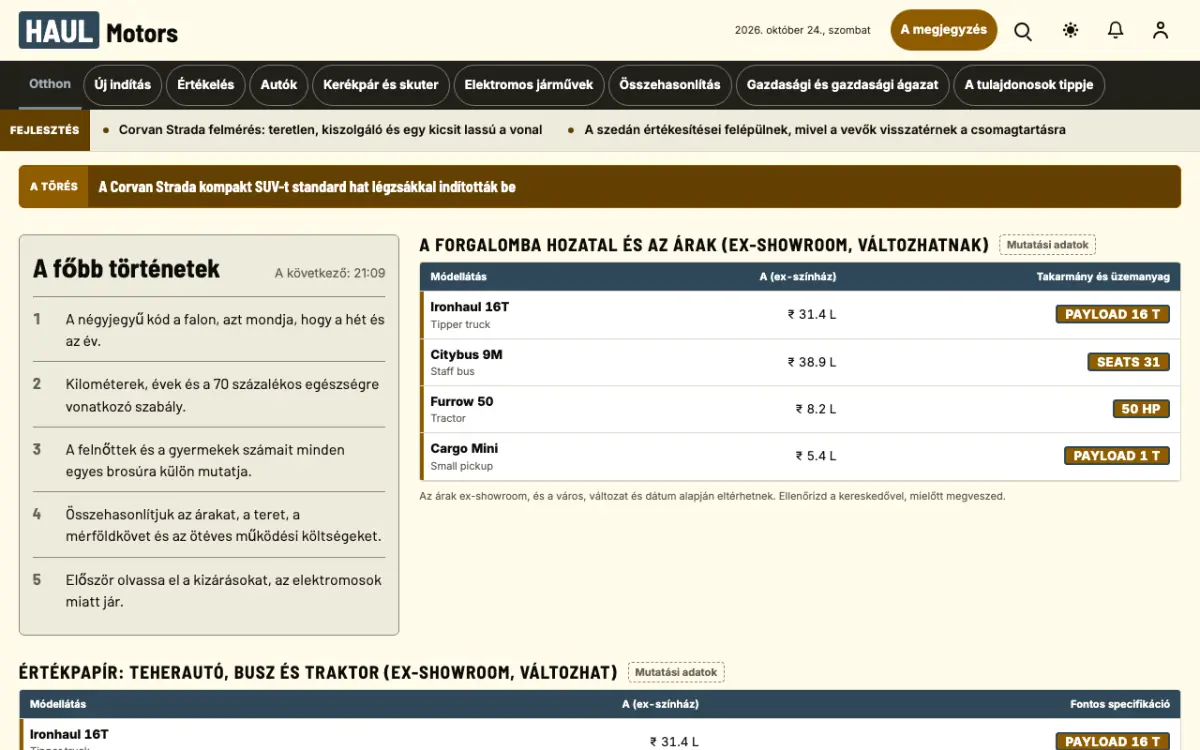Open the Új indítás menu item
This screenshot has width=1200, height=750.
123,85
